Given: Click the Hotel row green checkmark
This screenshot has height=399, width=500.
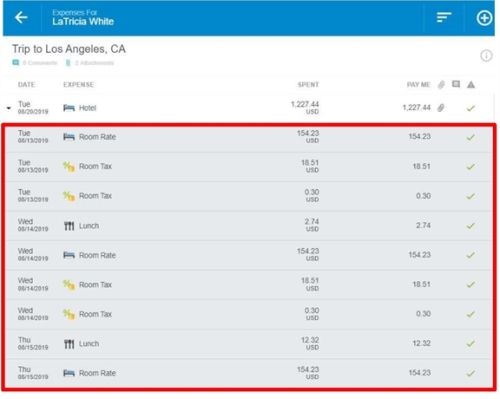Looking at the screenshot, I should pos(471,108).
